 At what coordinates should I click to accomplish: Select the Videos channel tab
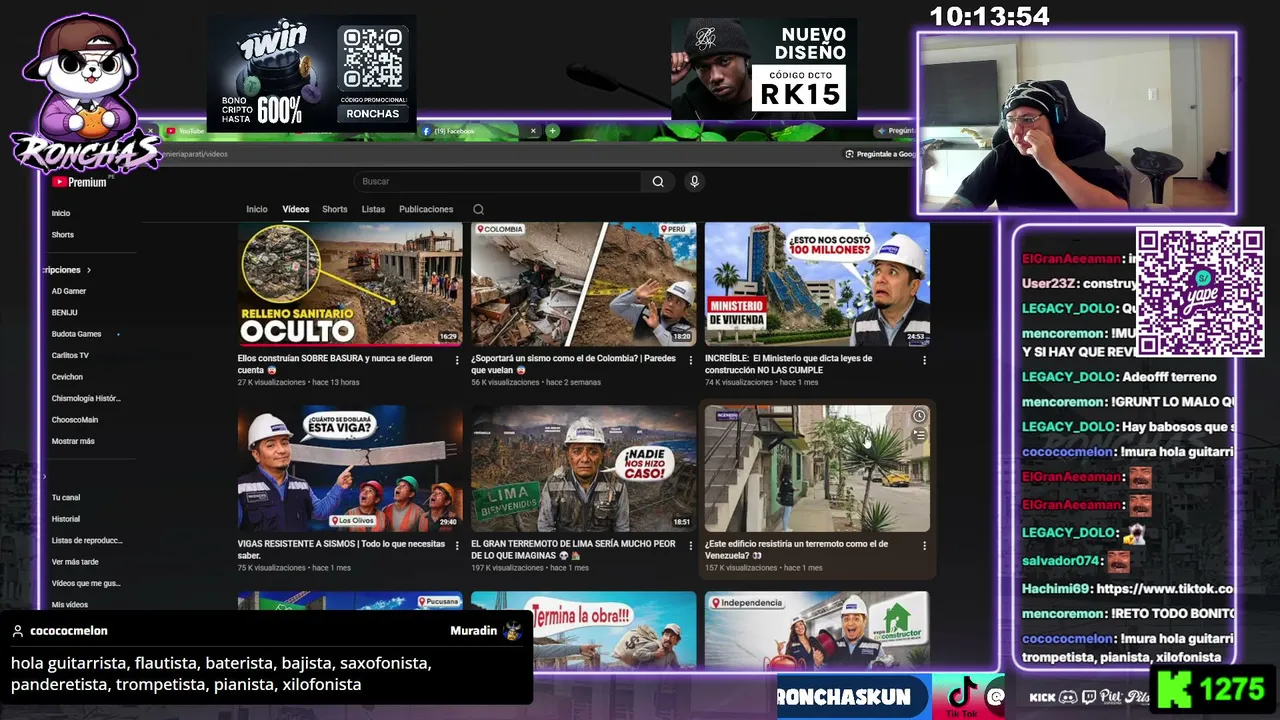click(x=296, y=209)
